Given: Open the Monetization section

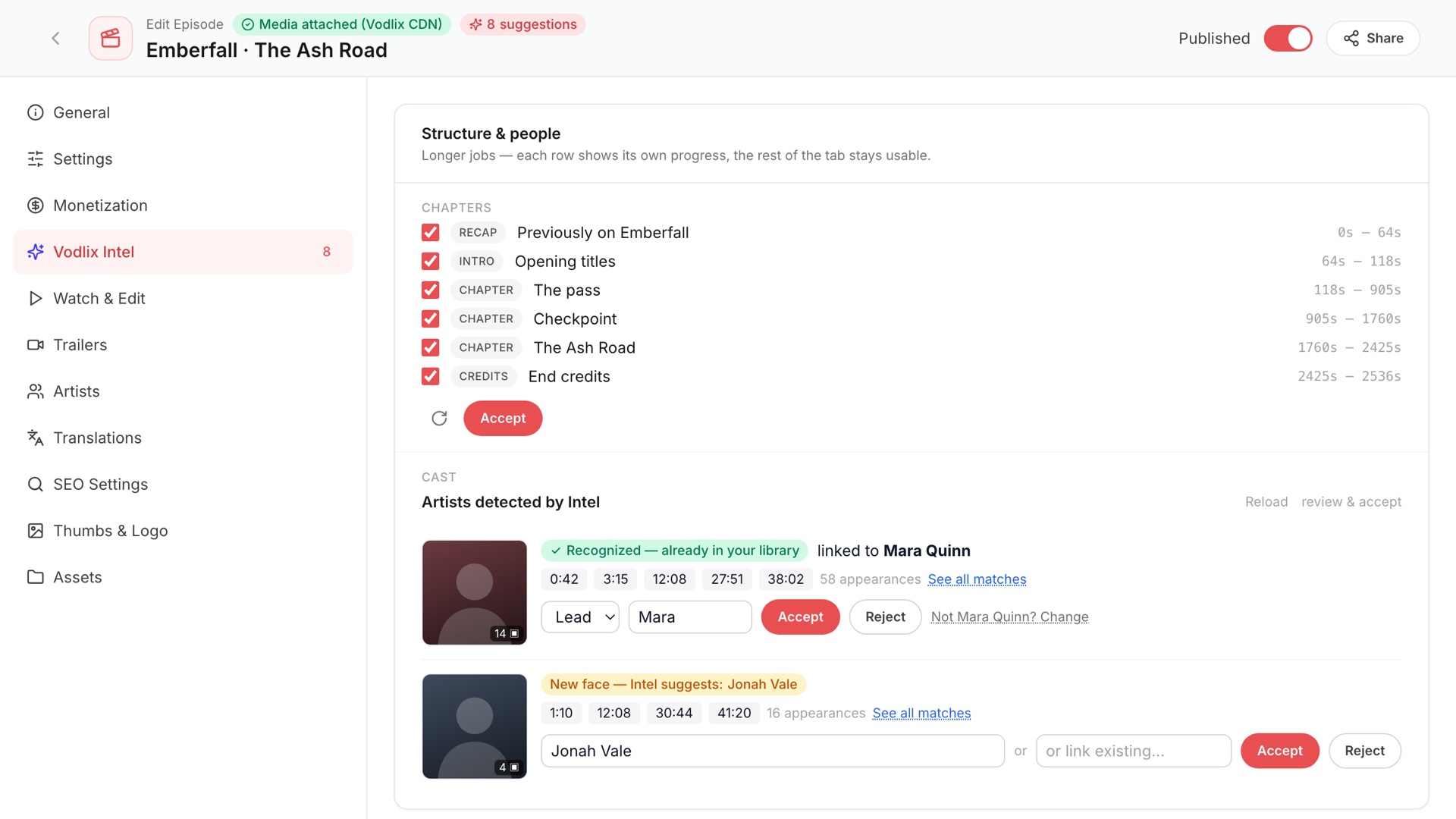Looking at the screenshot, I should 183,206.
